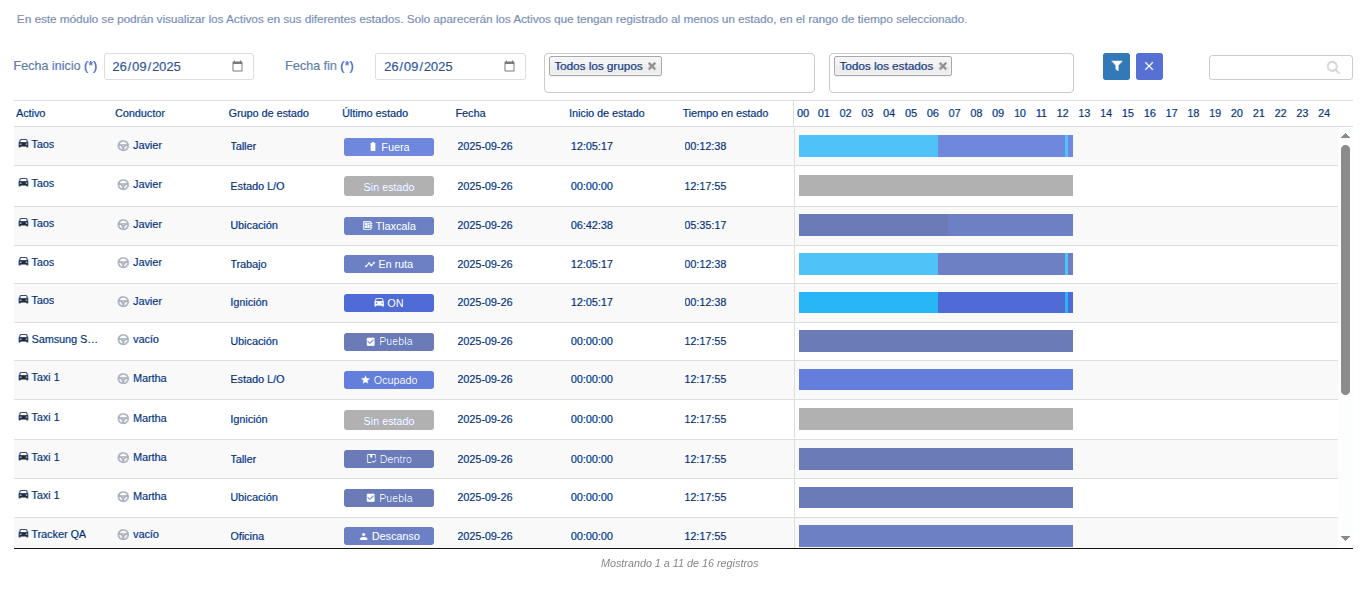The width and height of the screenshot is (1366, 603).
Task: Sort by Tiempo en estado column header
Action: tap(726, 113)
